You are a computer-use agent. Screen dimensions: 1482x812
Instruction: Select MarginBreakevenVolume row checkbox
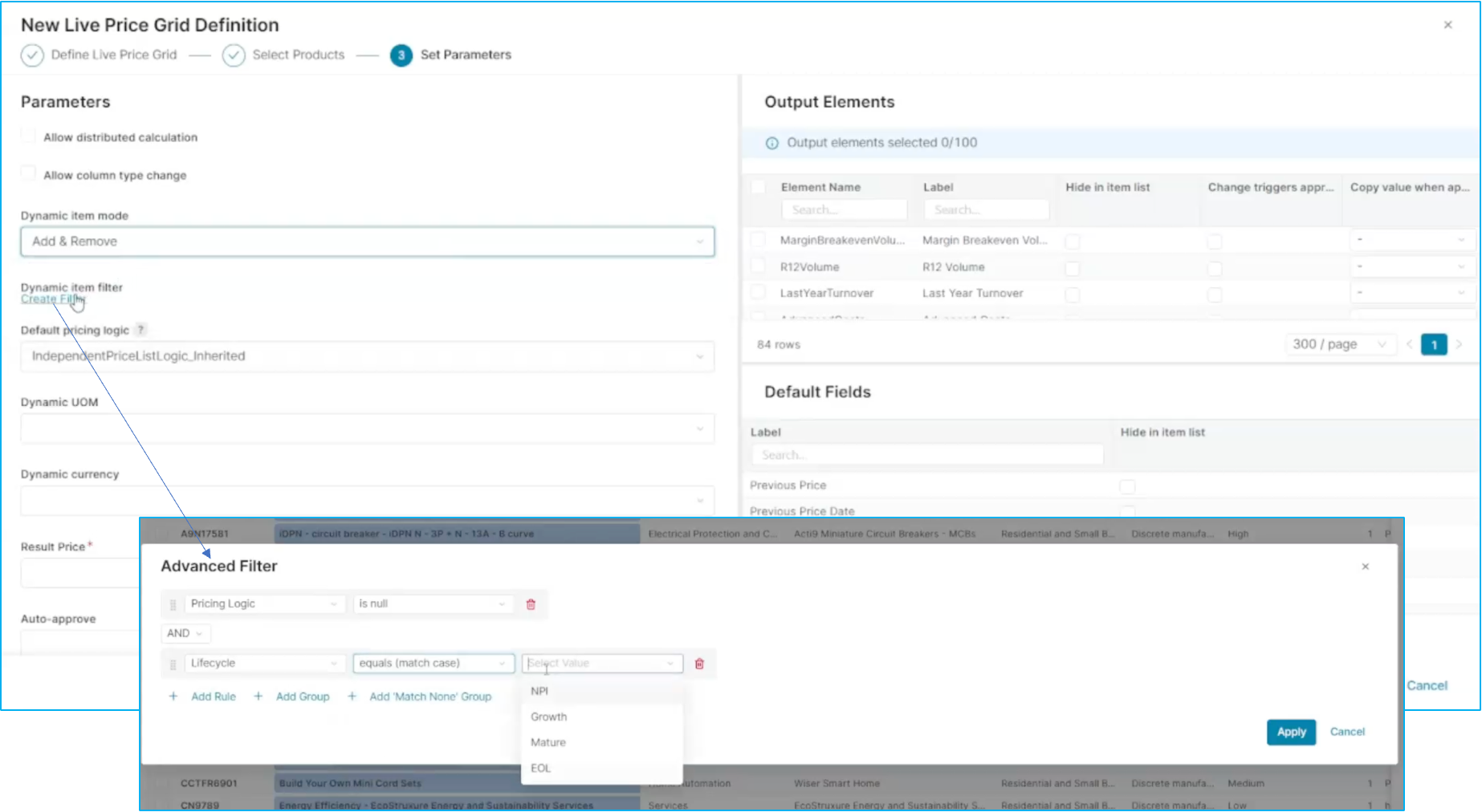point(757,239)
